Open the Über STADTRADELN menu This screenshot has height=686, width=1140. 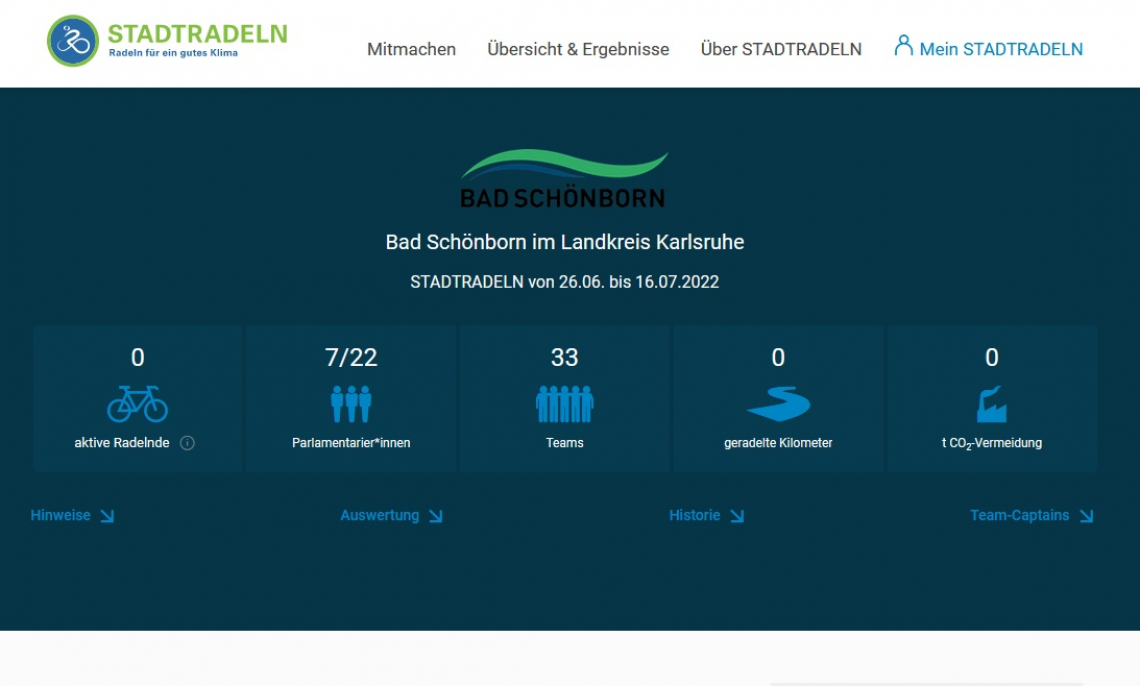[781, 49]
